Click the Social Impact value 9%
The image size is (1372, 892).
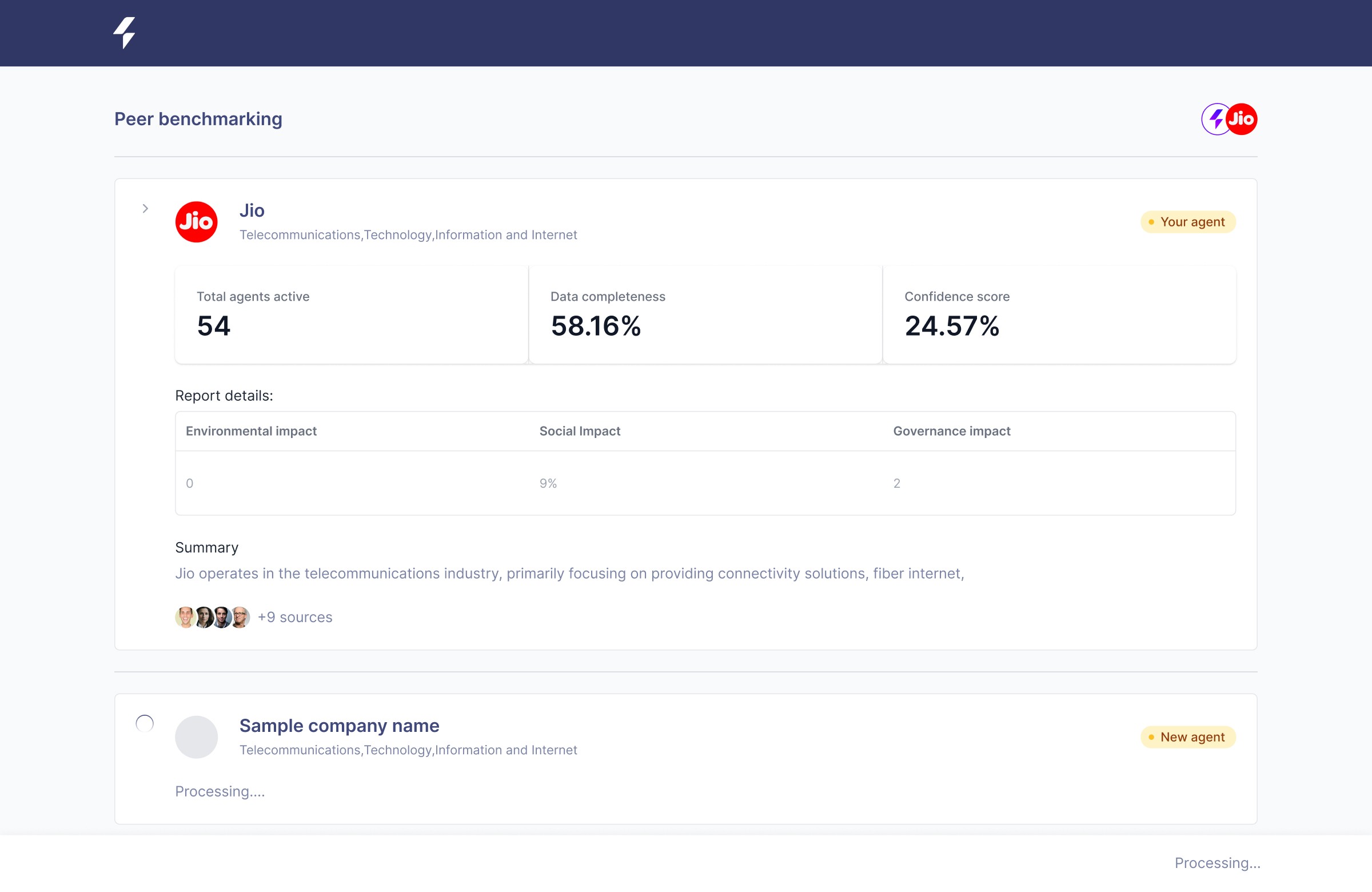coord(548,483)
